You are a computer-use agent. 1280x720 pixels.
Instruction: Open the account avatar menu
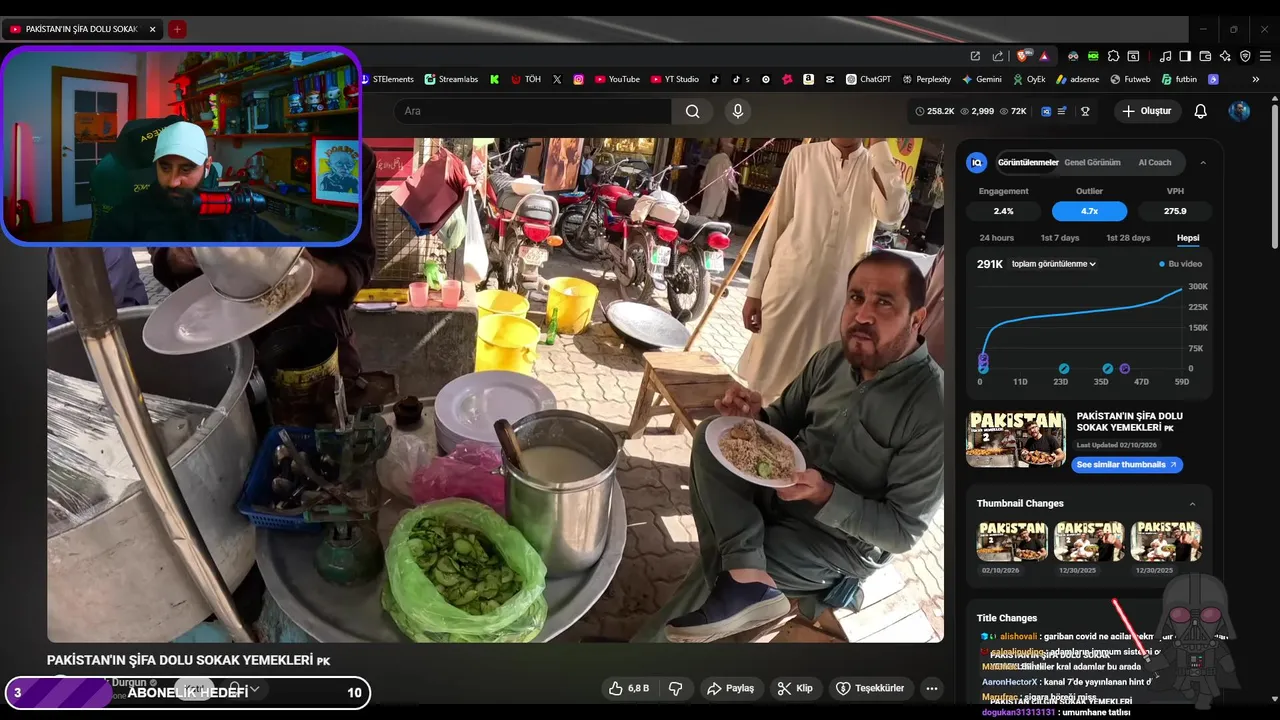tap(1239, 111)
